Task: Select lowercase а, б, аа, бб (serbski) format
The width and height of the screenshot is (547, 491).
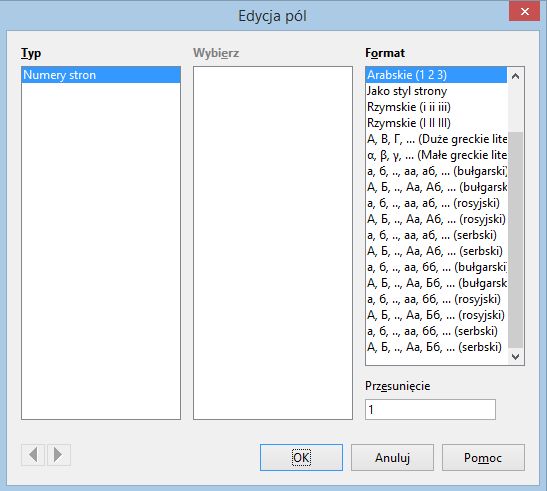Action: 436,331
